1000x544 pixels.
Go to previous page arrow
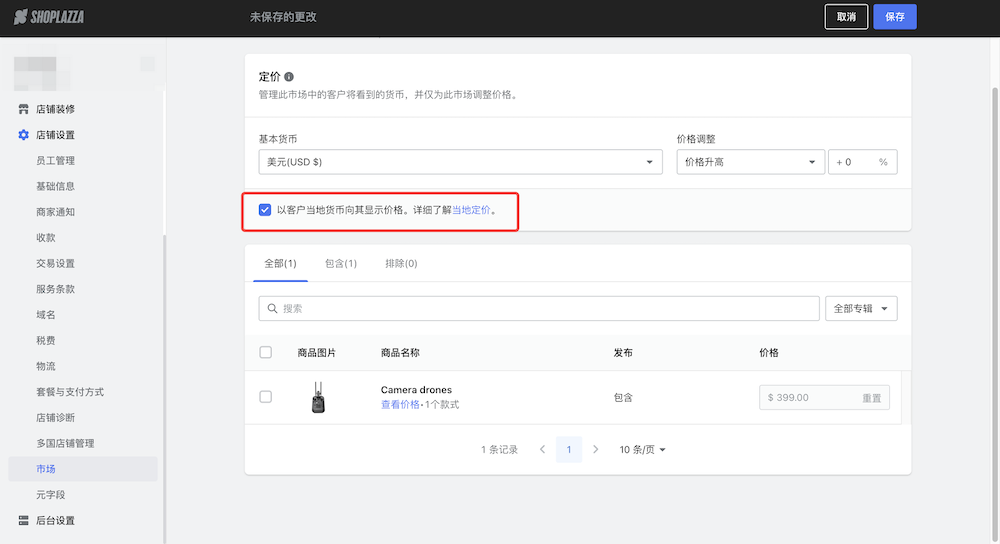[542, 450]
